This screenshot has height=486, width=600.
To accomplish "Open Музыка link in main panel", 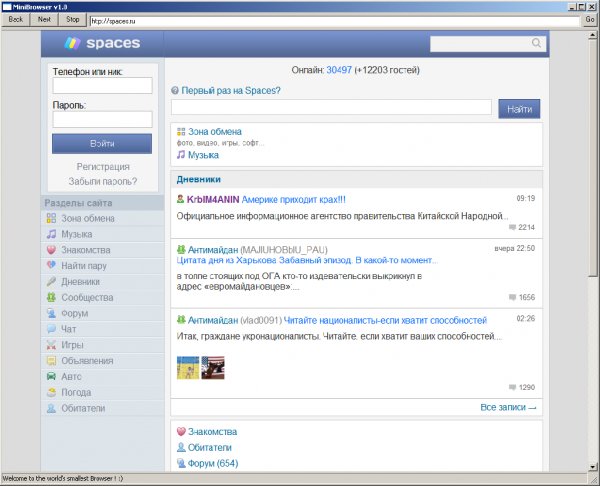I will 203,155.
